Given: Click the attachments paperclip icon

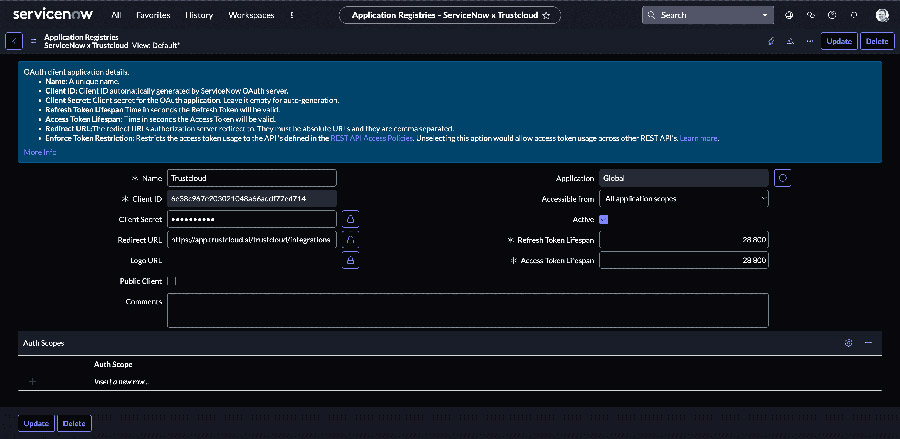Looking at the screenshot, I should (x=771, y=41).
